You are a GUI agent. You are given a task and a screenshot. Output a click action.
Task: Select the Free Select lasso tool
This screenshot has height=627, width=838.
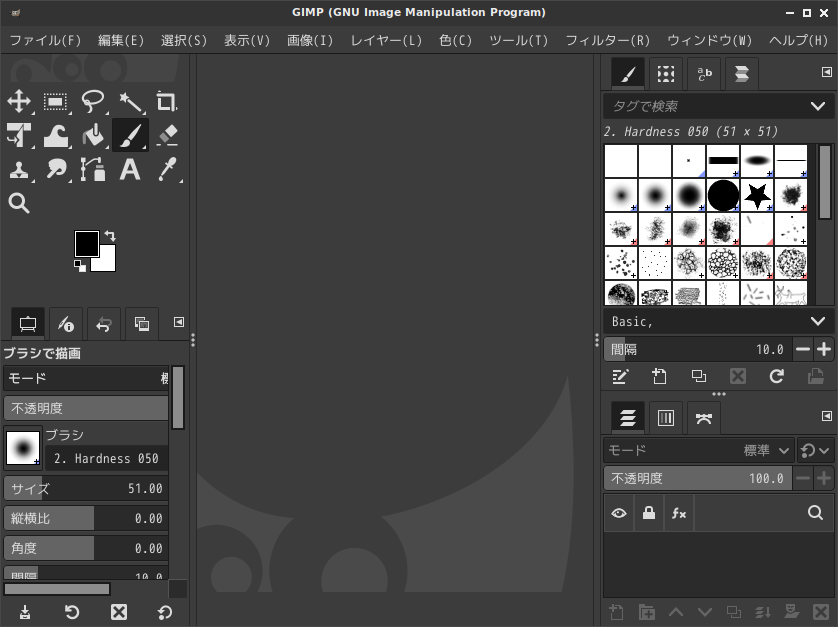pos(93,101)
